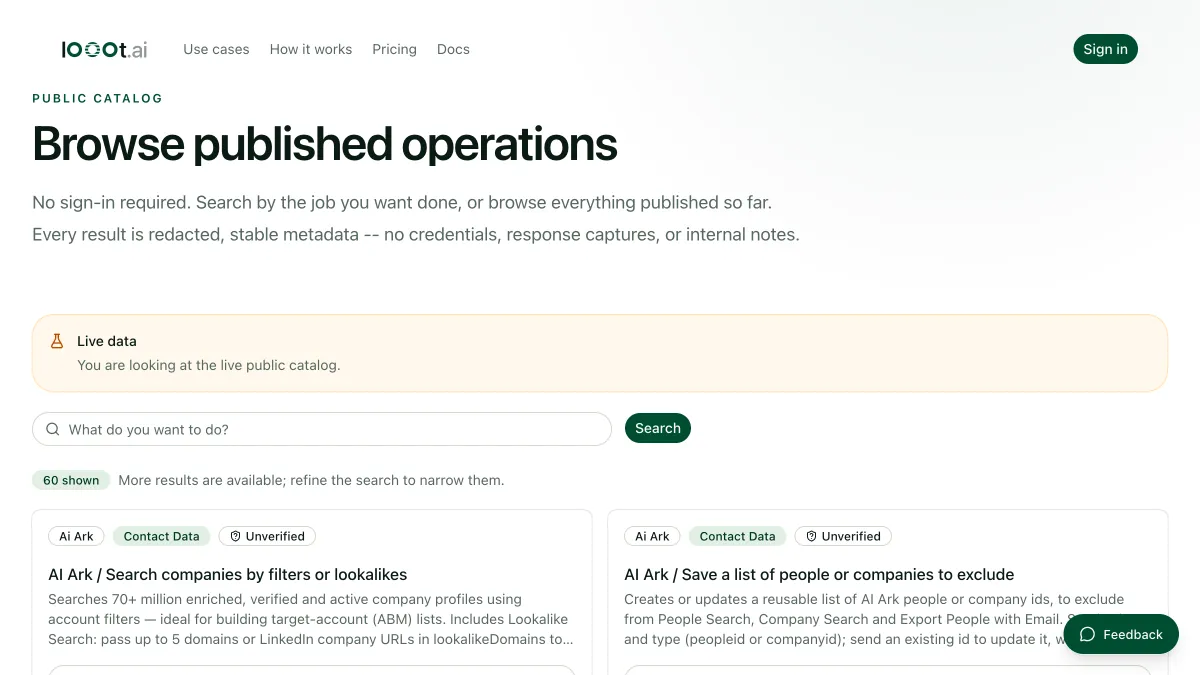Open the How it works page
The height and width of the screenshot is (675, 1200).
[x=311, y=49]
